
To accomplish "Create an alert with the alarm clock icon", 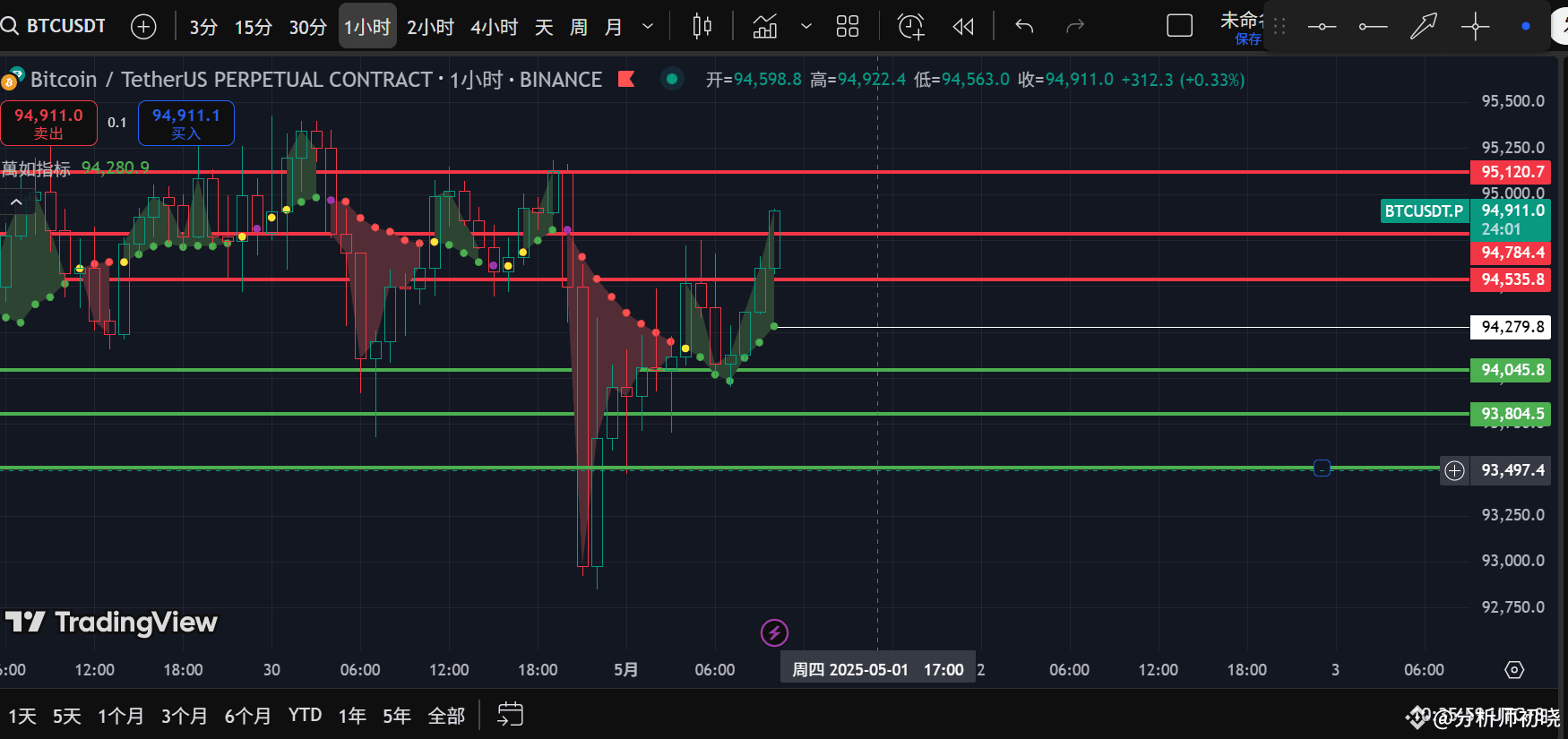I will coord(911,27).
